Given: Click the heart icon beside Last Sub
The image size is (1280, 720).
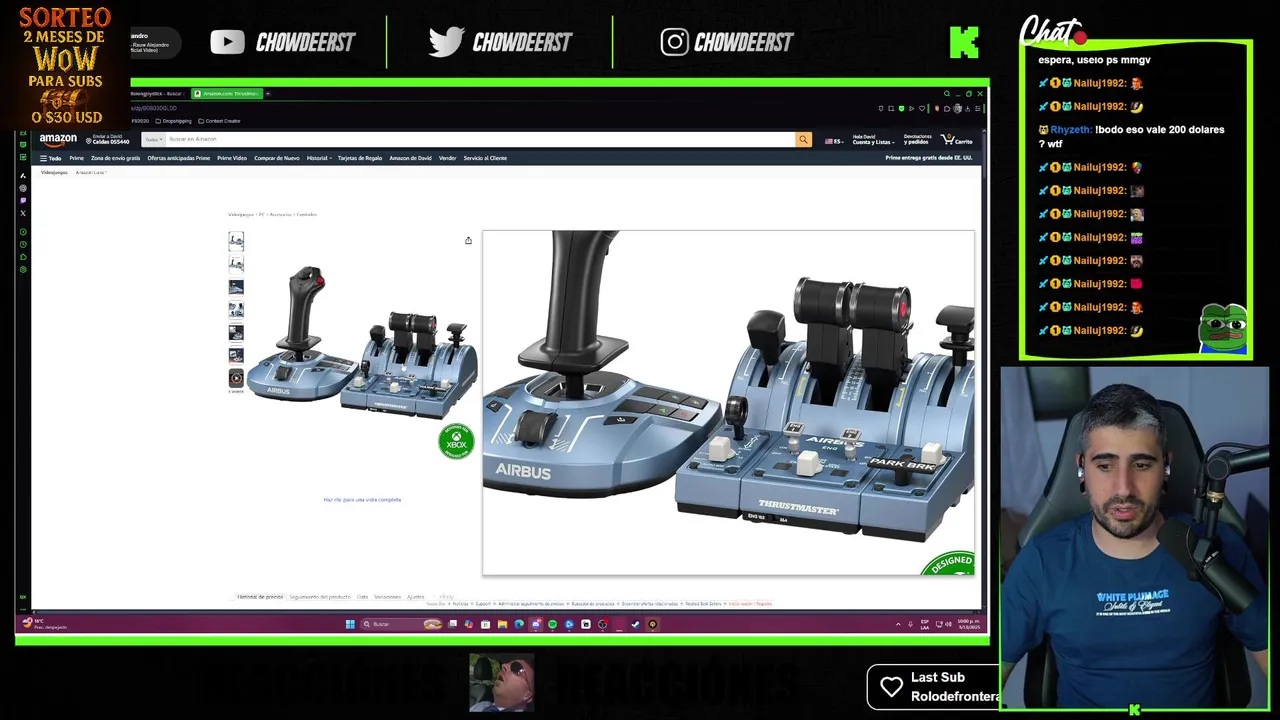Looking at the screenshot, I should (x=891, y=686).
